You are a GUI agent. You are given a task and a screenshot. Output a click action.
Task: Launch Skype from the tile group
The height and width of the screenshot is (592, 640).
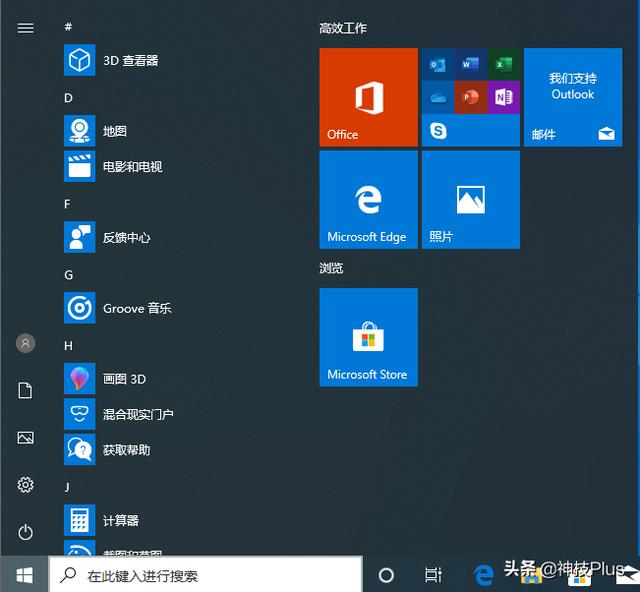(438, 131)
